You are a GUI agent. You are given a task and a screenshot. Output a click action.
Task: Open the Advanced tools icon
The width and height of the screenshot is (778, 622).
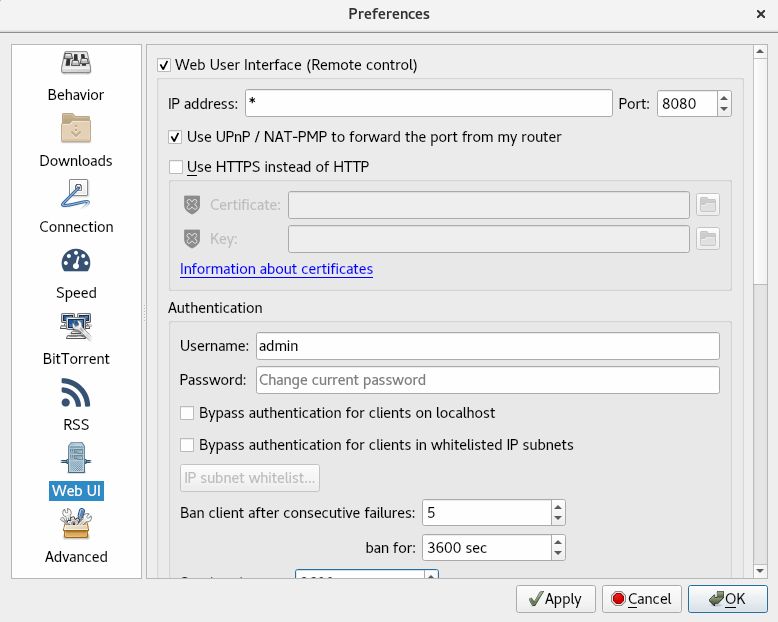[76, 524]
